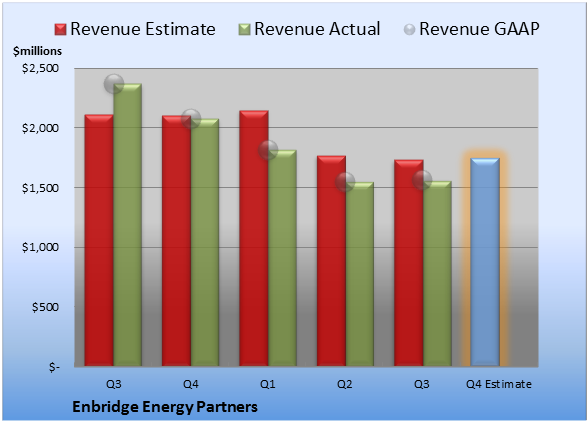This screenshot has width=588, height=422.
Task: Click the '$500' axis value
Action: tap(45, 307)
